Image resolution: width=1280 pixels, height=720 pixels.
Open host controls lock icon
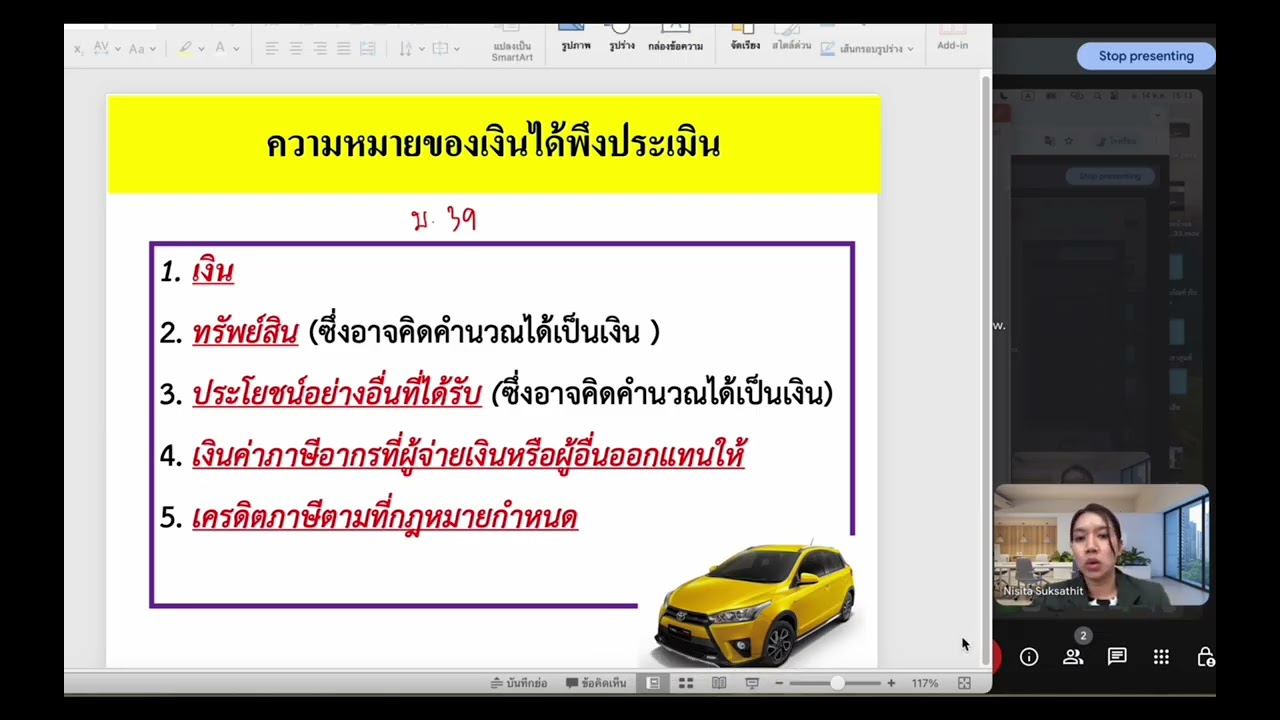point(1206,657)
